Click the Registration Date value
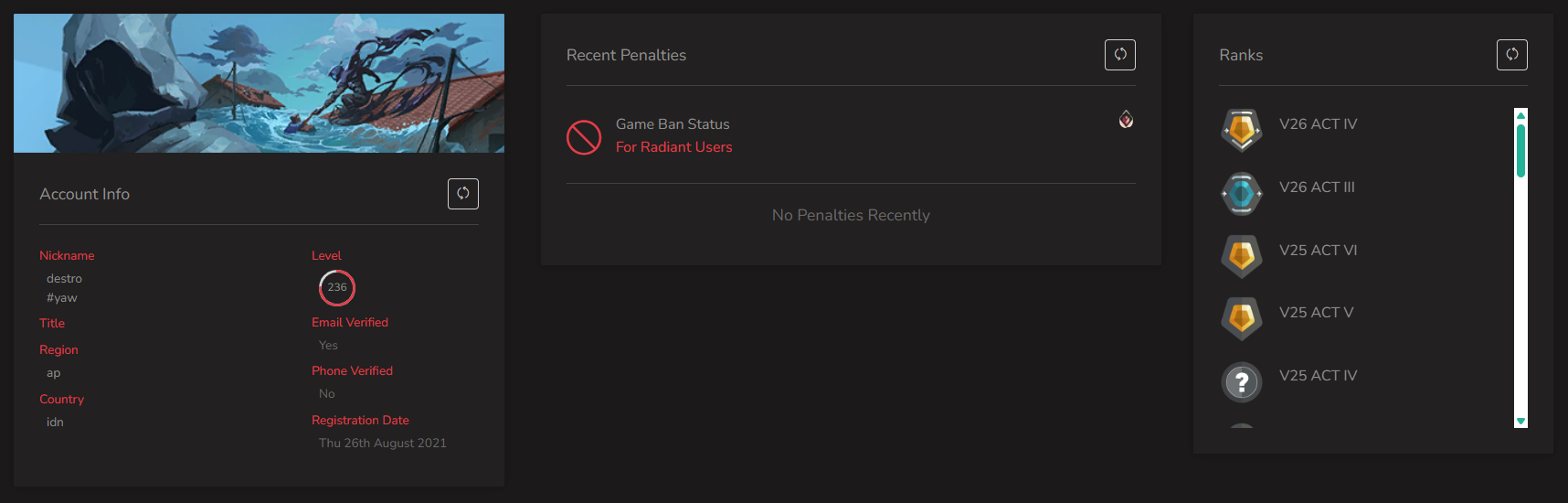This screenshot has height=503, width=1568. point(383,444)
